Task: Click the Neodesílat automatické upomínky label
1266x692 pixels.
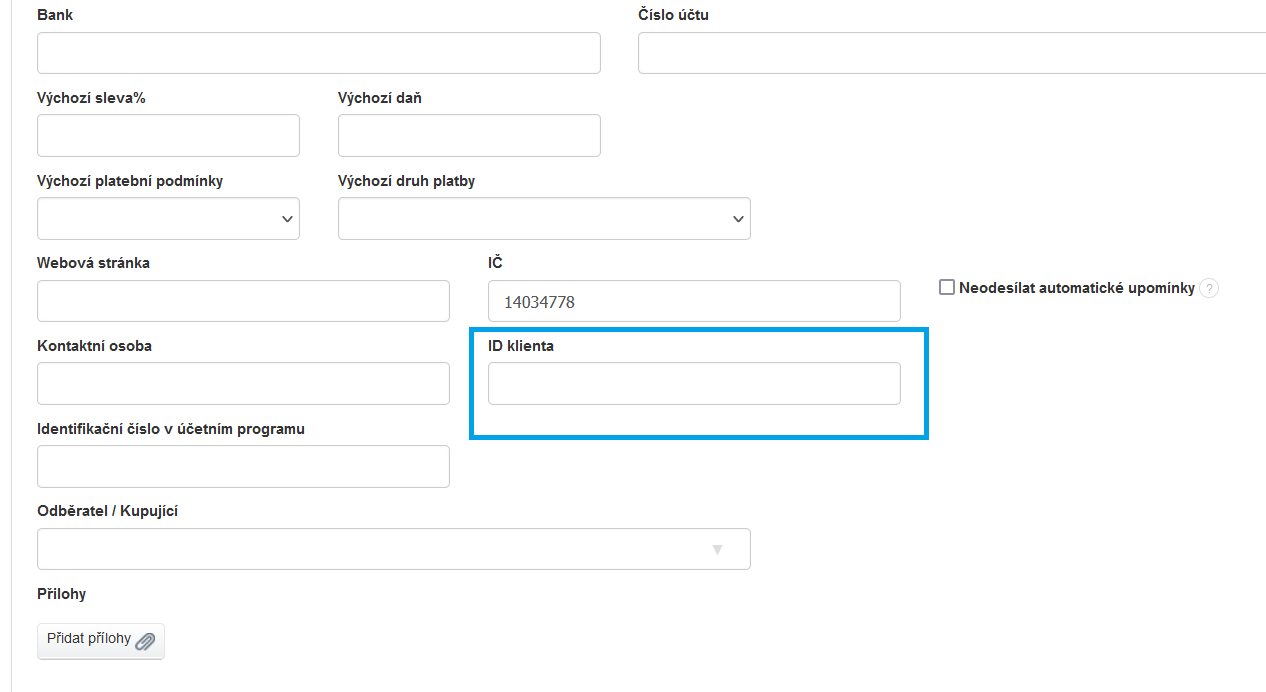Action: pos(1077,288)
